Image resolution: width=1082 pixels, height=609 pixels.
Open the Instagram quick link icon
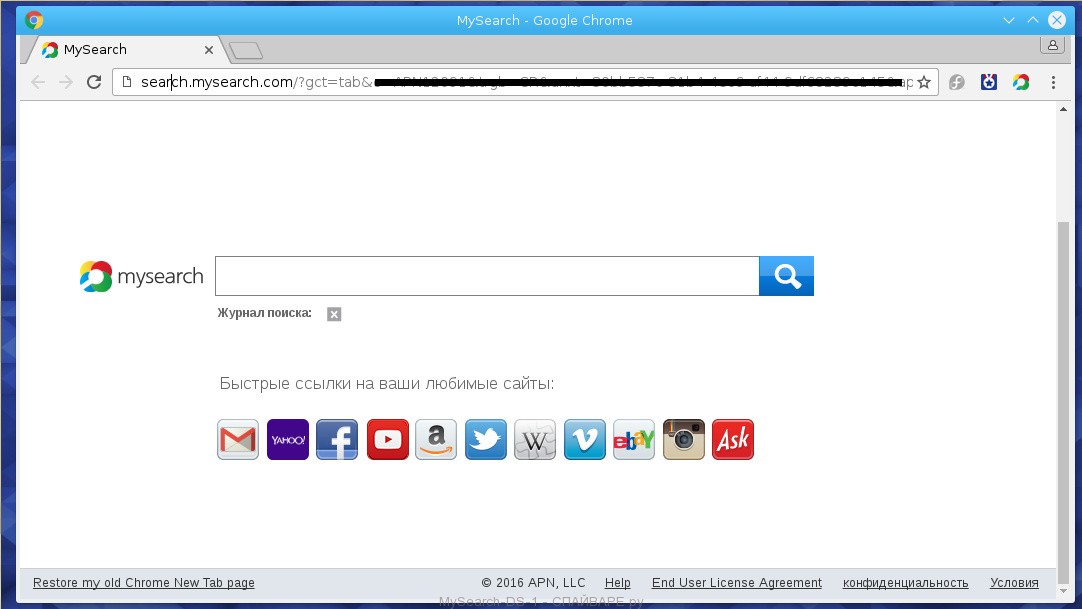[684, 440]
